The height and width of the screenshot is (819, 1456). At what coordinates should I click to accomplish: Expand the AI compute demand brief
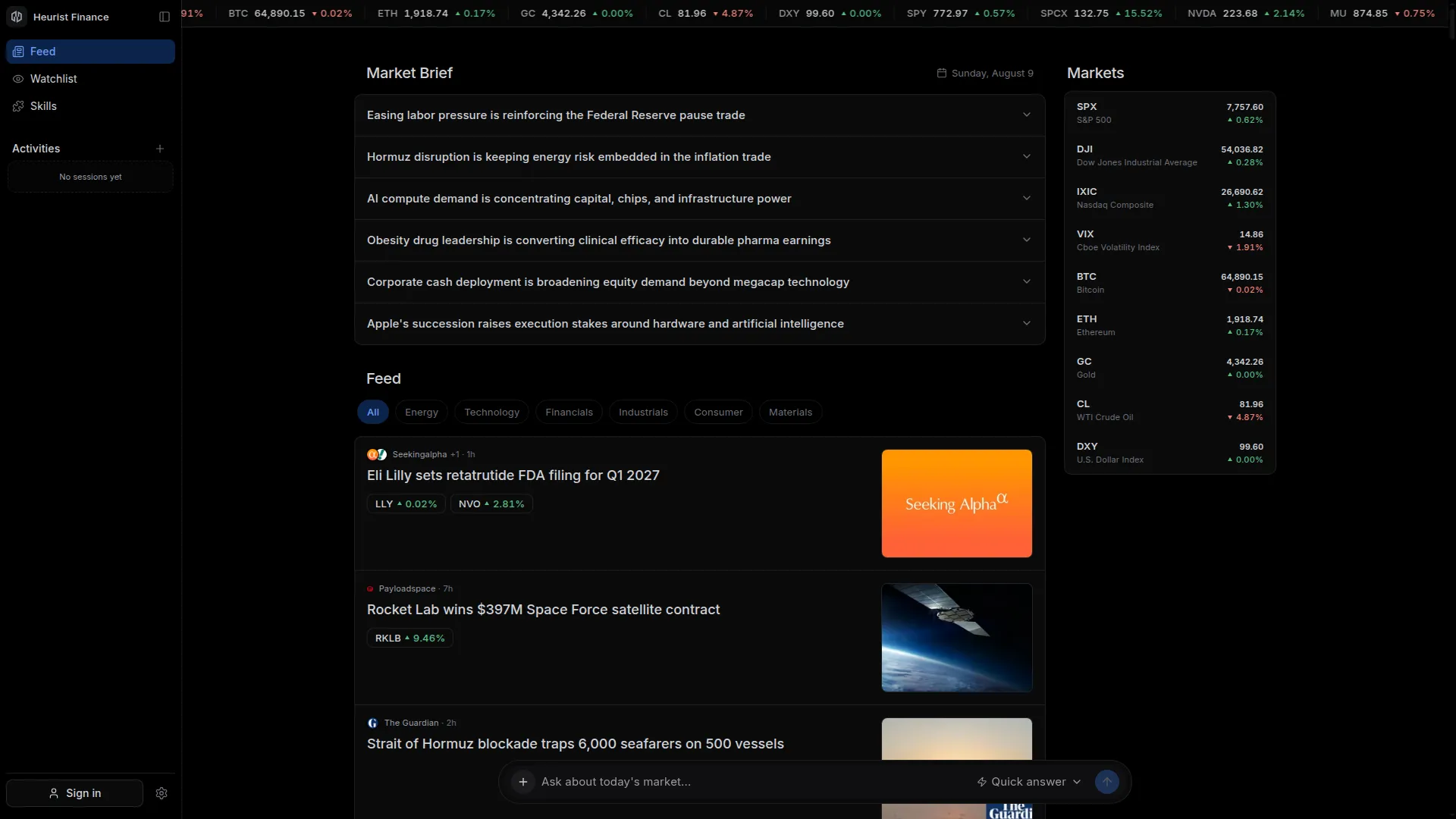point(700,199)
